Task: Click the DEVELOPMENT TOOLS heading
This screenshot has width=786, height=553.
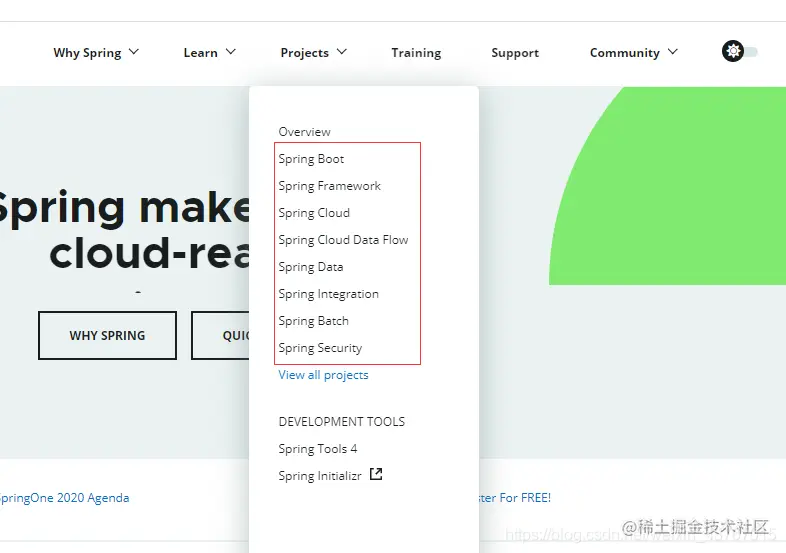Action: [x=341, y=422]
